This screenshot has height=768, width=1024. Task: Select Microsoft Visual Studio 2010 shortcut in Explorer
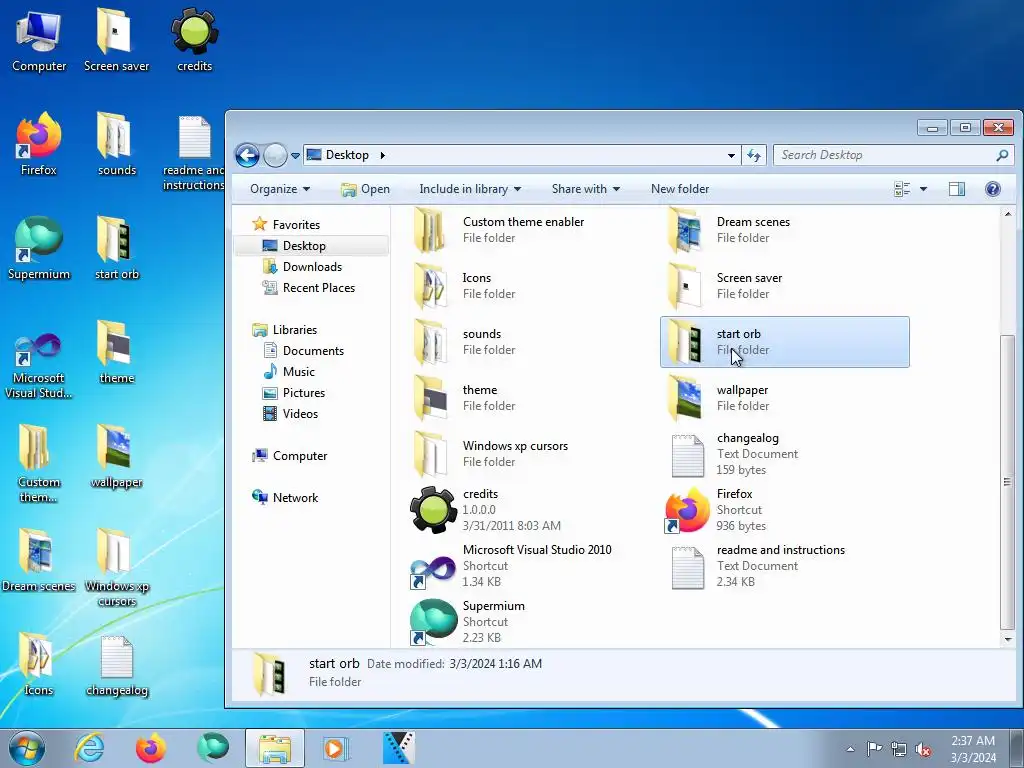pos(530,566)
